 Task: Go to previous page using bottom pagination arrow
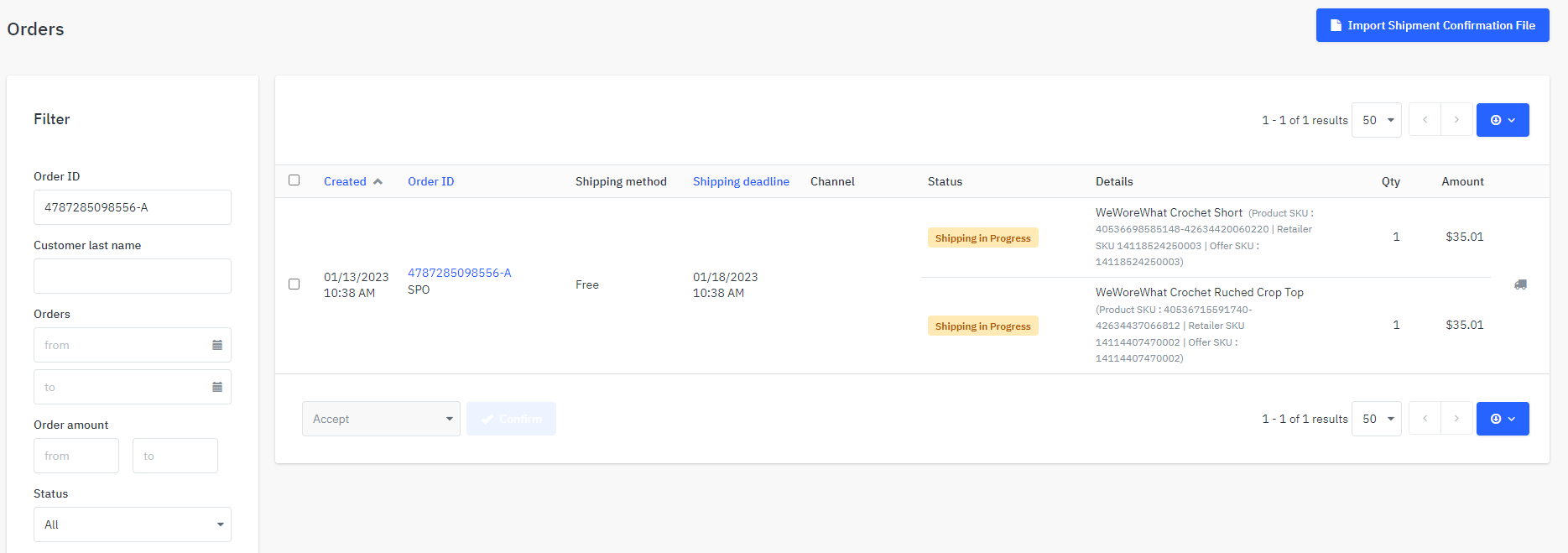click(1425, 419)
